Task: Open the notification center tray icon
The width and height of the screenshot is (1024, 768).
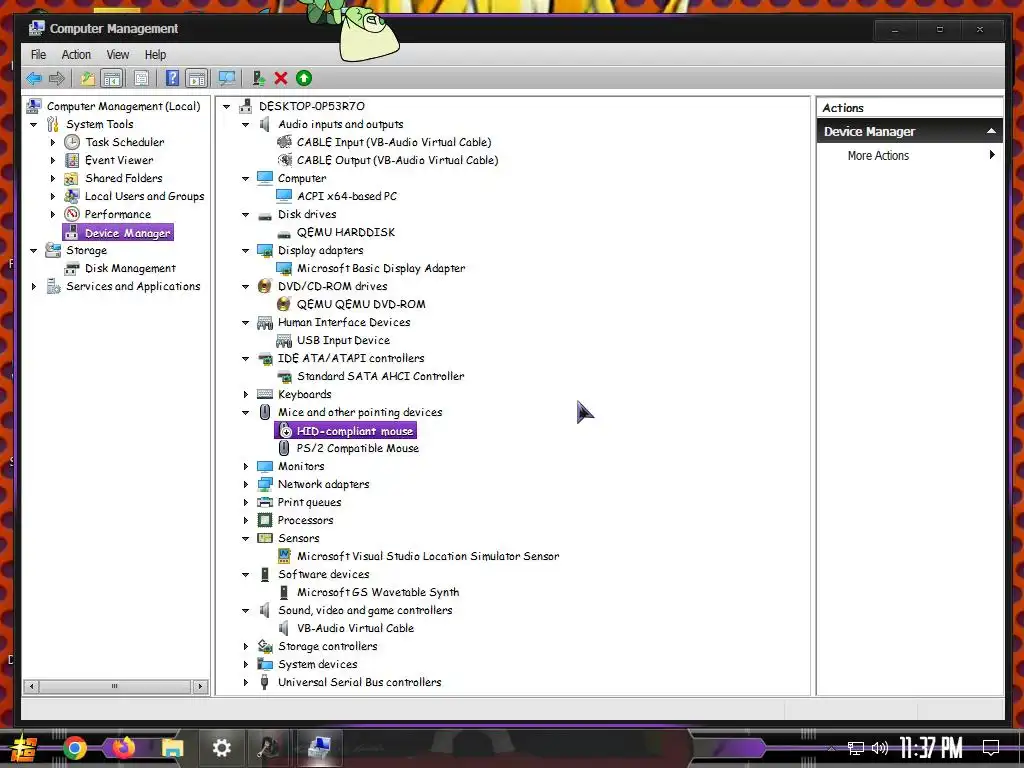Action: click(x=991, y=747)
